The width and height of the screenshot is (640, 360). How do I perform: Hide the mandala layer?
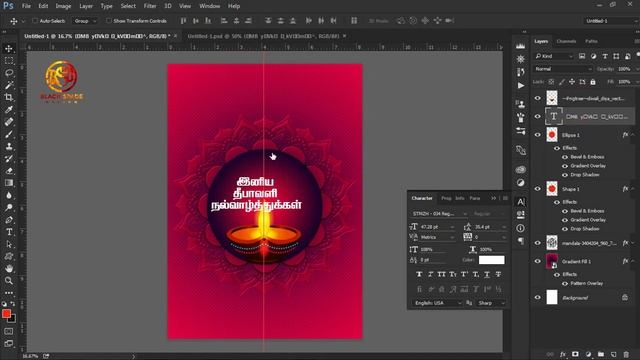pos(538,243)
